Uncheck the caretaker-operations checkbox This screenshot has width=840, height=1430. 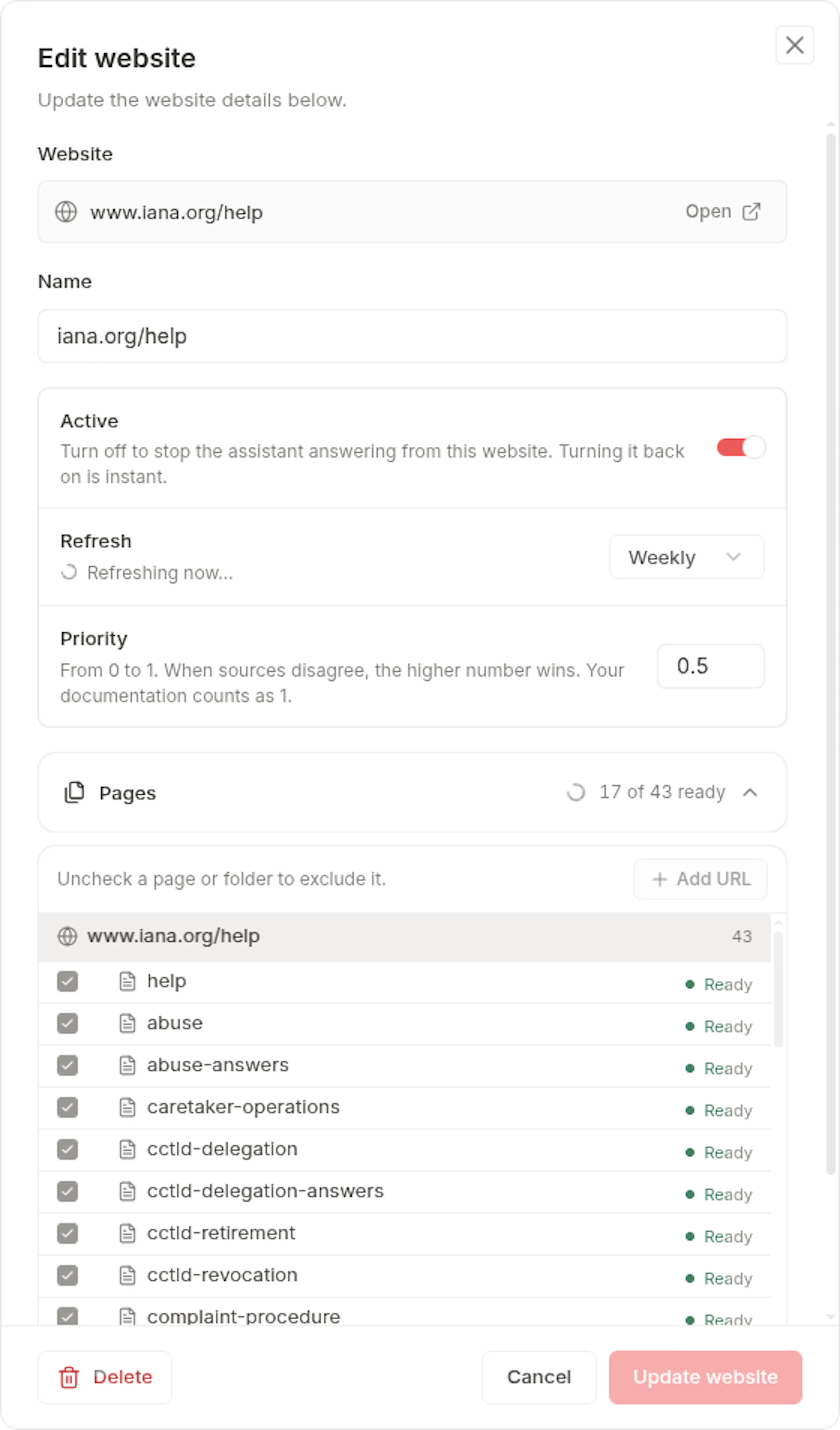(x=68, y=1107)
